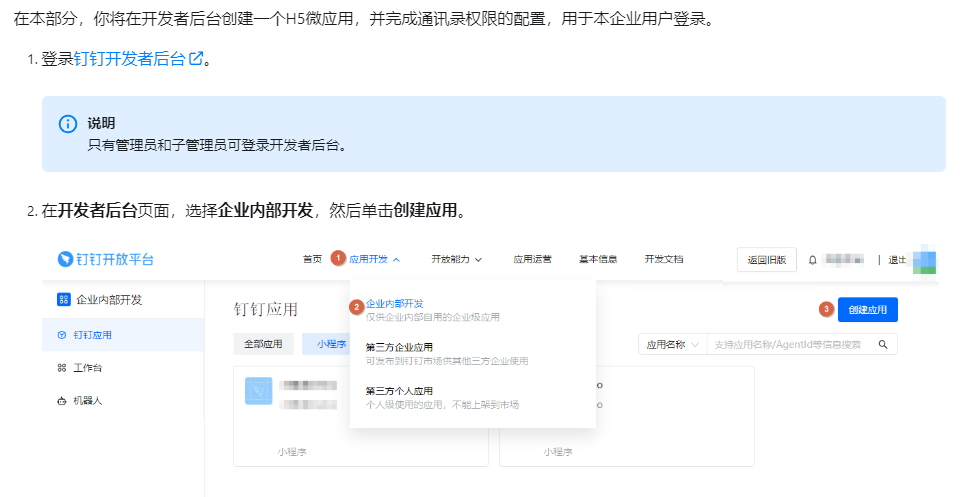Click the 钉钉应用 page heading
The image size is (976, 497).
(x=266, y=310)
